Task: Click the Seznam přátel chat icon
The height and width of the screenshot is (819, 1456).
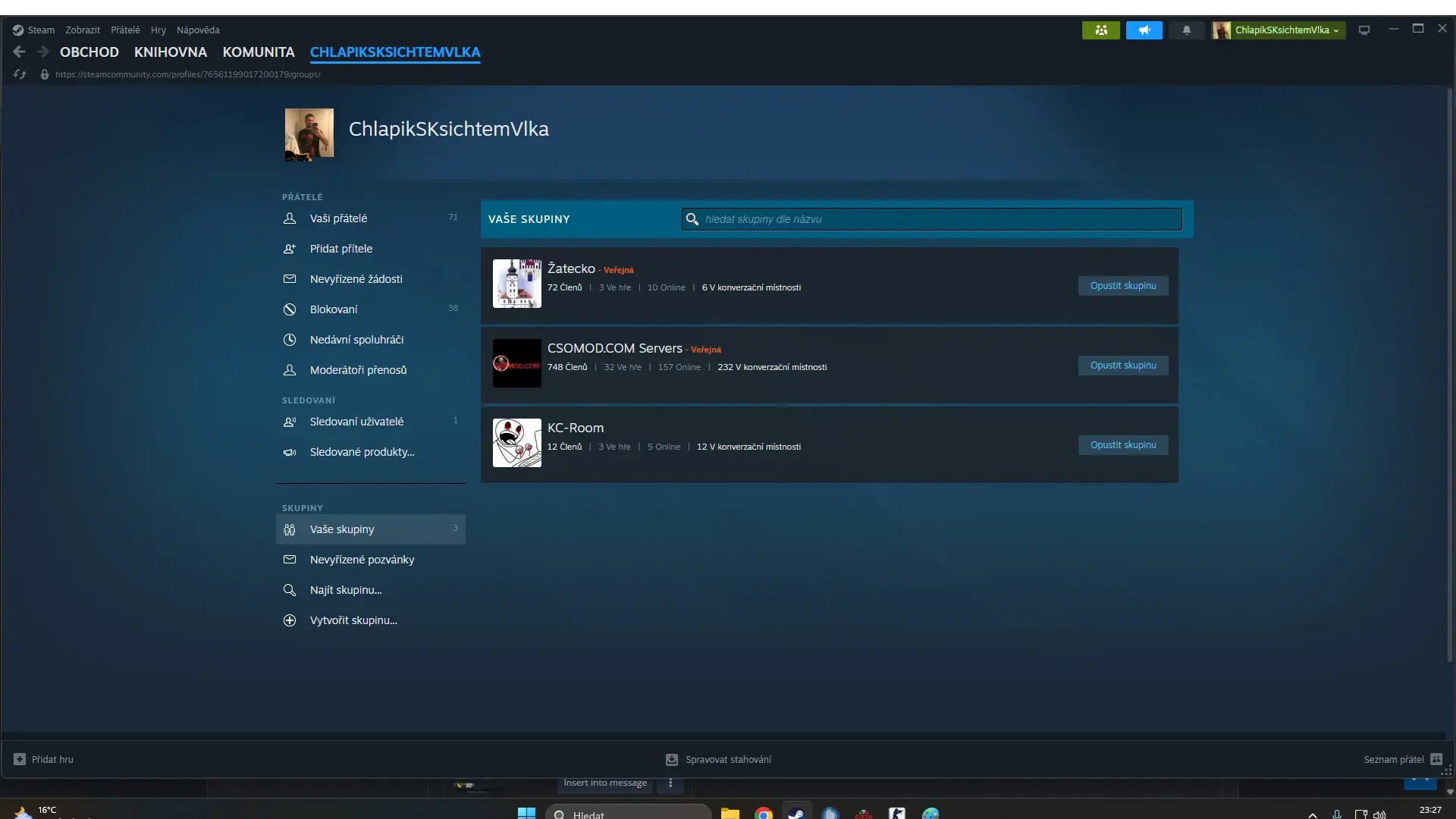Action: (x=1436, y=759)
